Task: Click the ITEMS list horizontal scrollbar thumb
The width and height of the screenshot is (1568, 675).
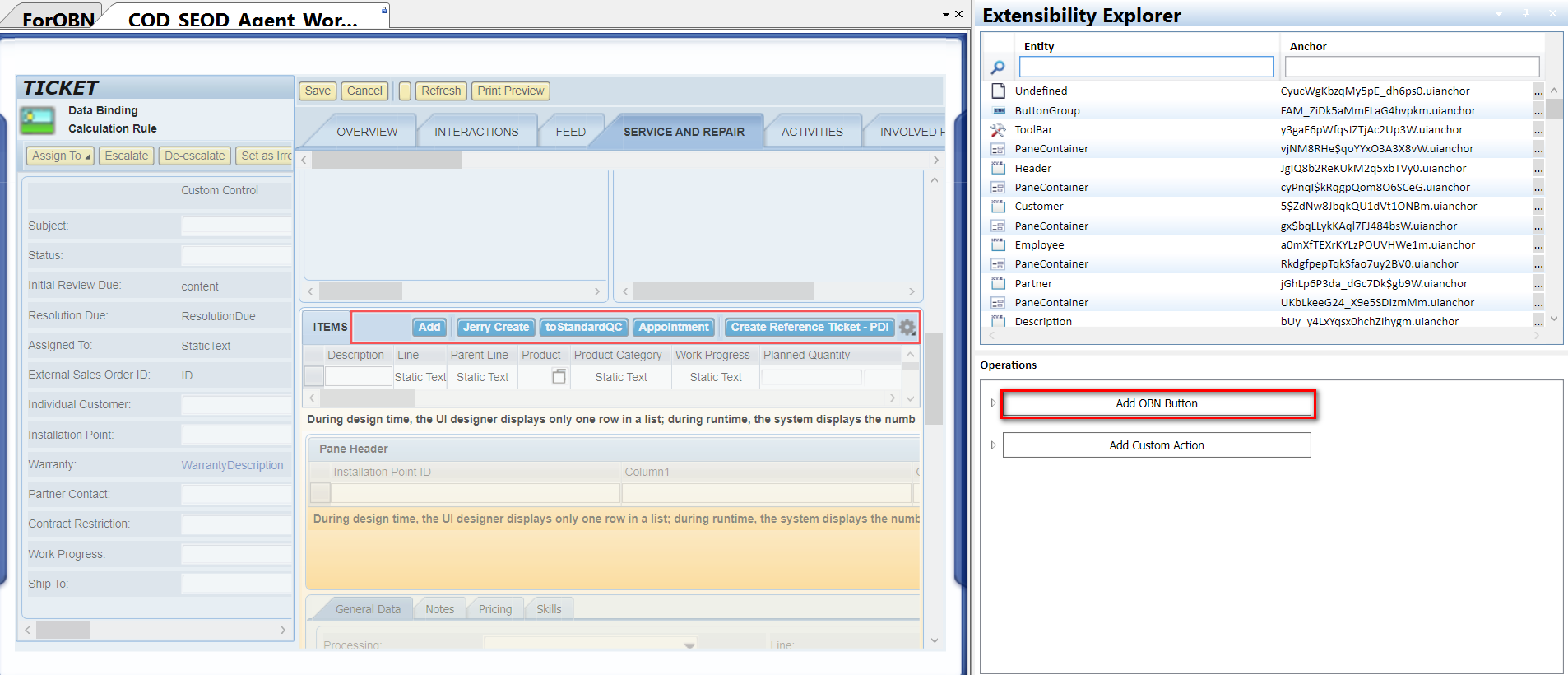Action: click(368, 398)
